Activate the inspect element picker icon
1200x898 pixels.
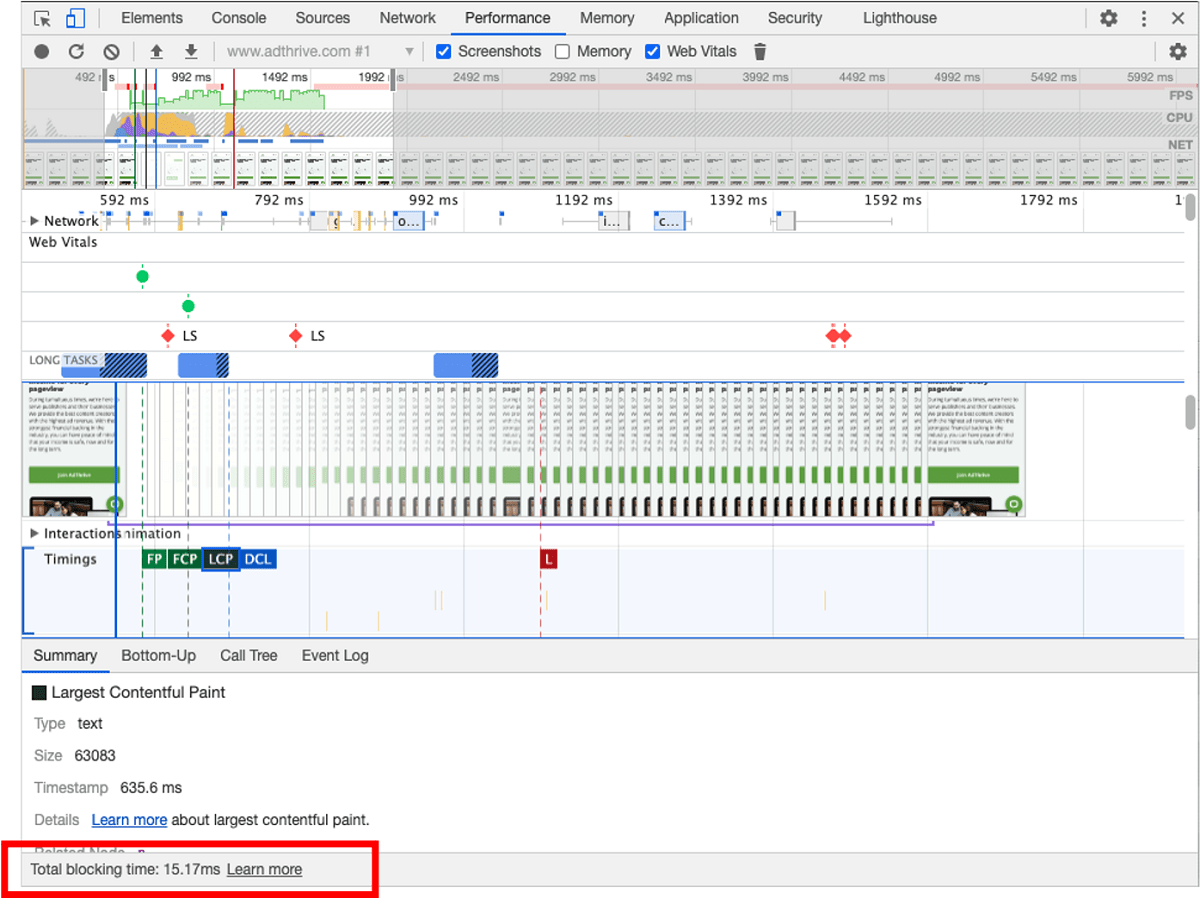click(42, 18)
